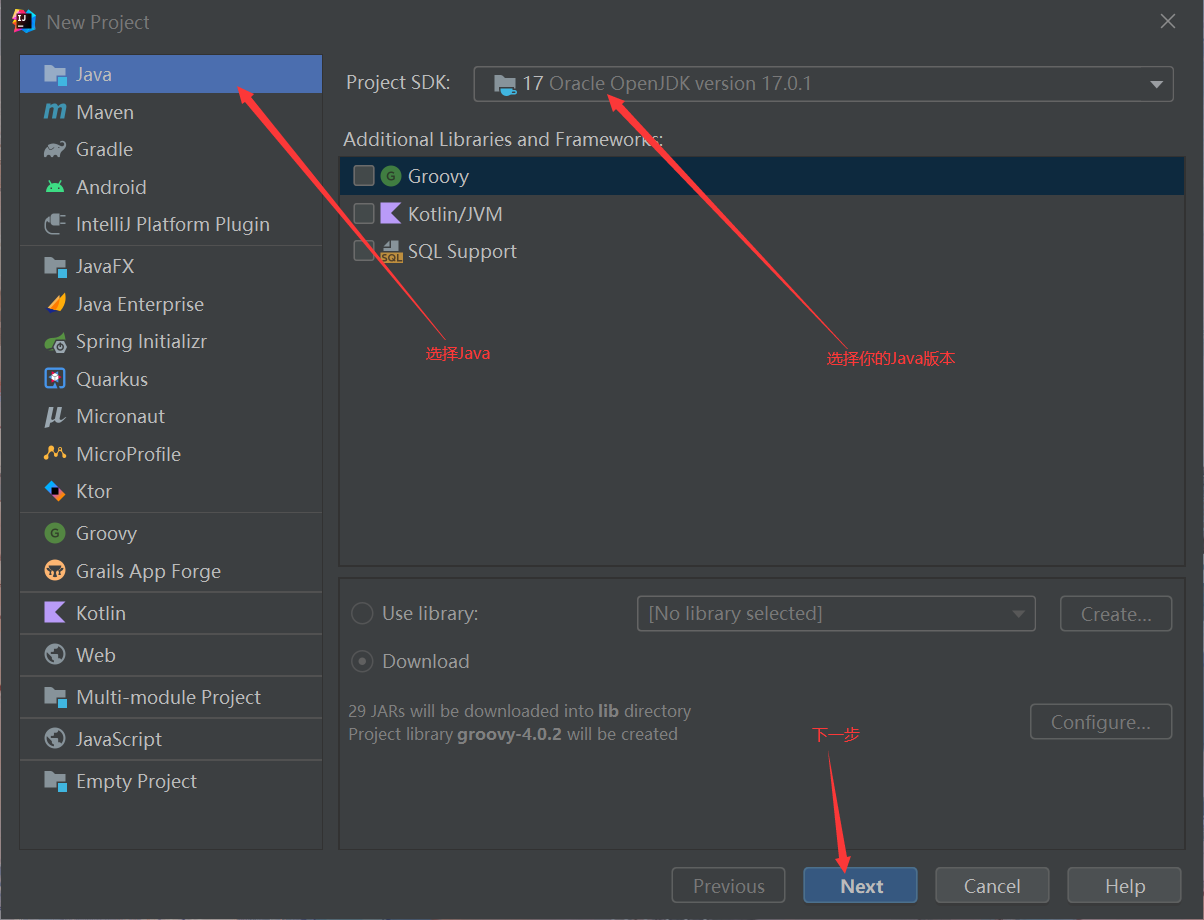Click the Maven icon in project list
This screenshot has height=920, width=1204.
pyautogui.click(x=55, y=112)
